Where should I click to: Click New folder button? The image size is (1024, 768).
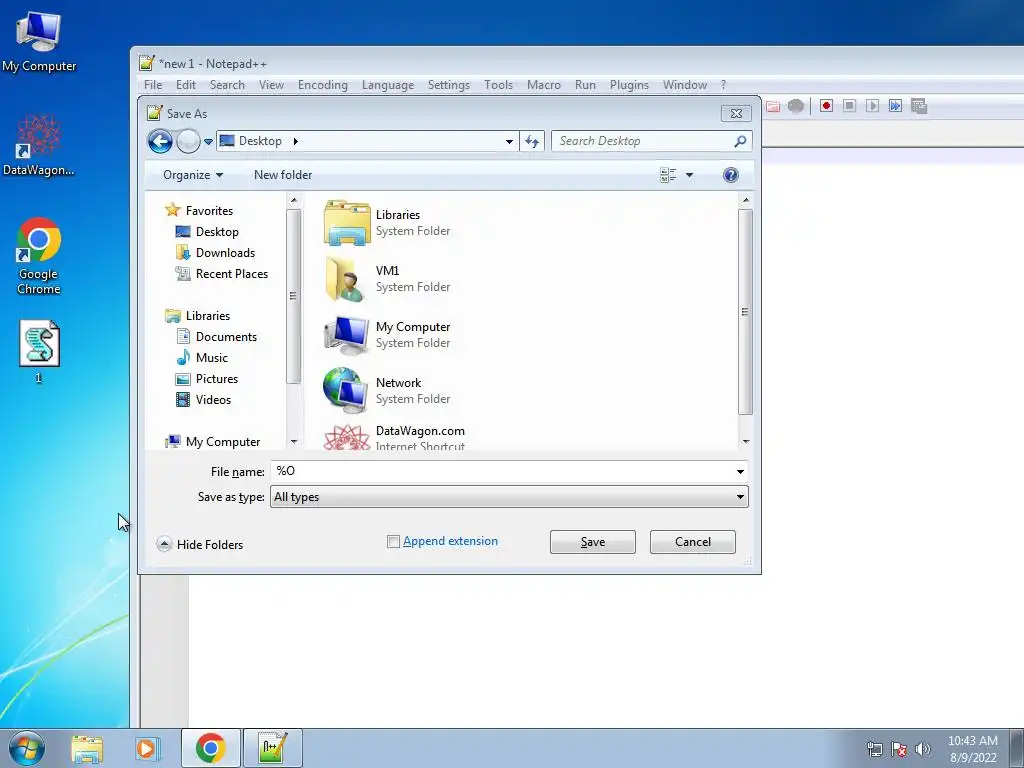pyautogui.click(x=283, y=175)
